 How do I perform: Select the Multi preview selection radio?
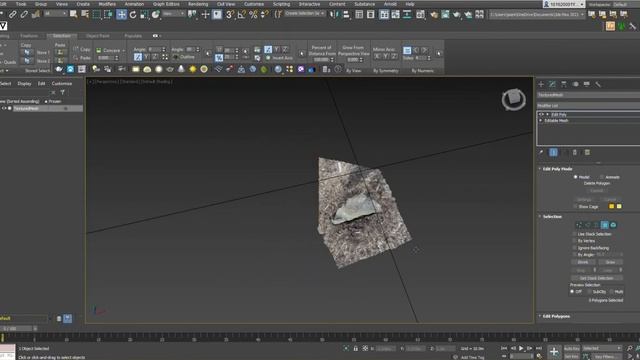(612, 292)
